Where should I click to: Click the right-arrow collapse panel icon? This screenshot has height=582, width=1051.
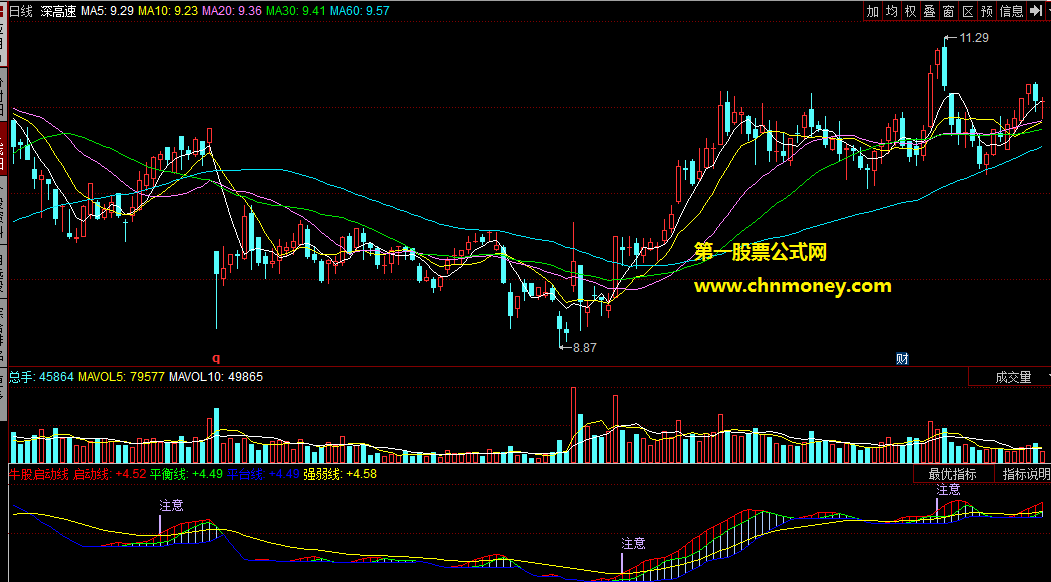[x=1036, y=11]
